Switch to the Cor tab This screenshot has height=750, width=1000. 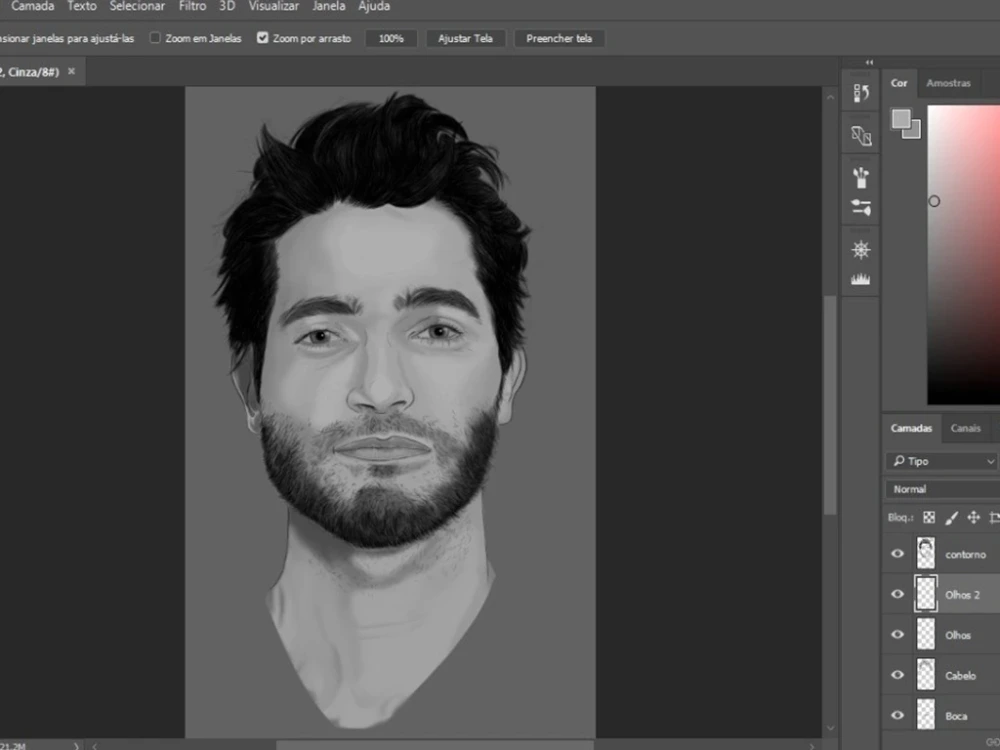click(x=899, y=83)
